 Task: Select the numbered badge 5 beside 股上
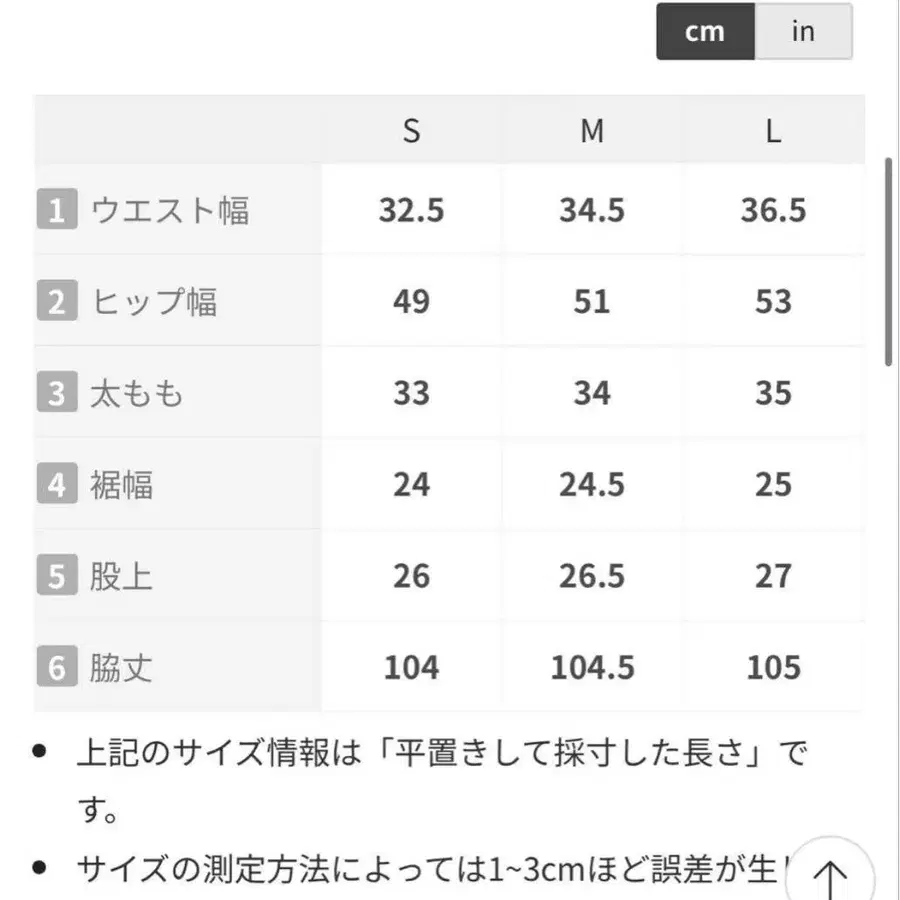[57, 575]
